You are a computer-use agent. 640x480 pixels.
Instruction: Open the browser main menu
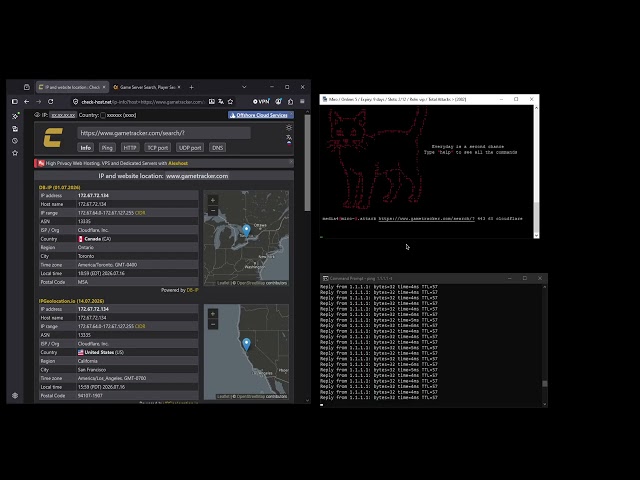(x=302, y=102)
